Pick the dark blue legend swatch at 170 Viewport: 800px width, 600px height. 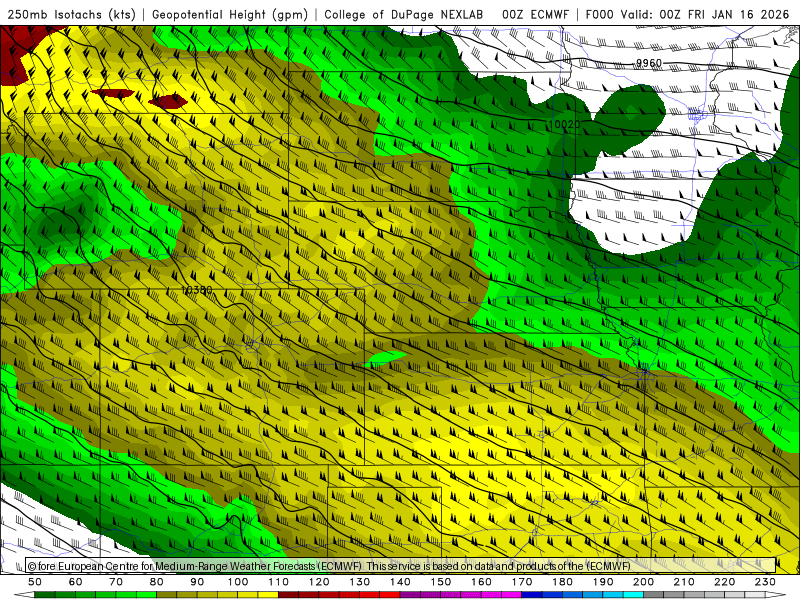532,595
